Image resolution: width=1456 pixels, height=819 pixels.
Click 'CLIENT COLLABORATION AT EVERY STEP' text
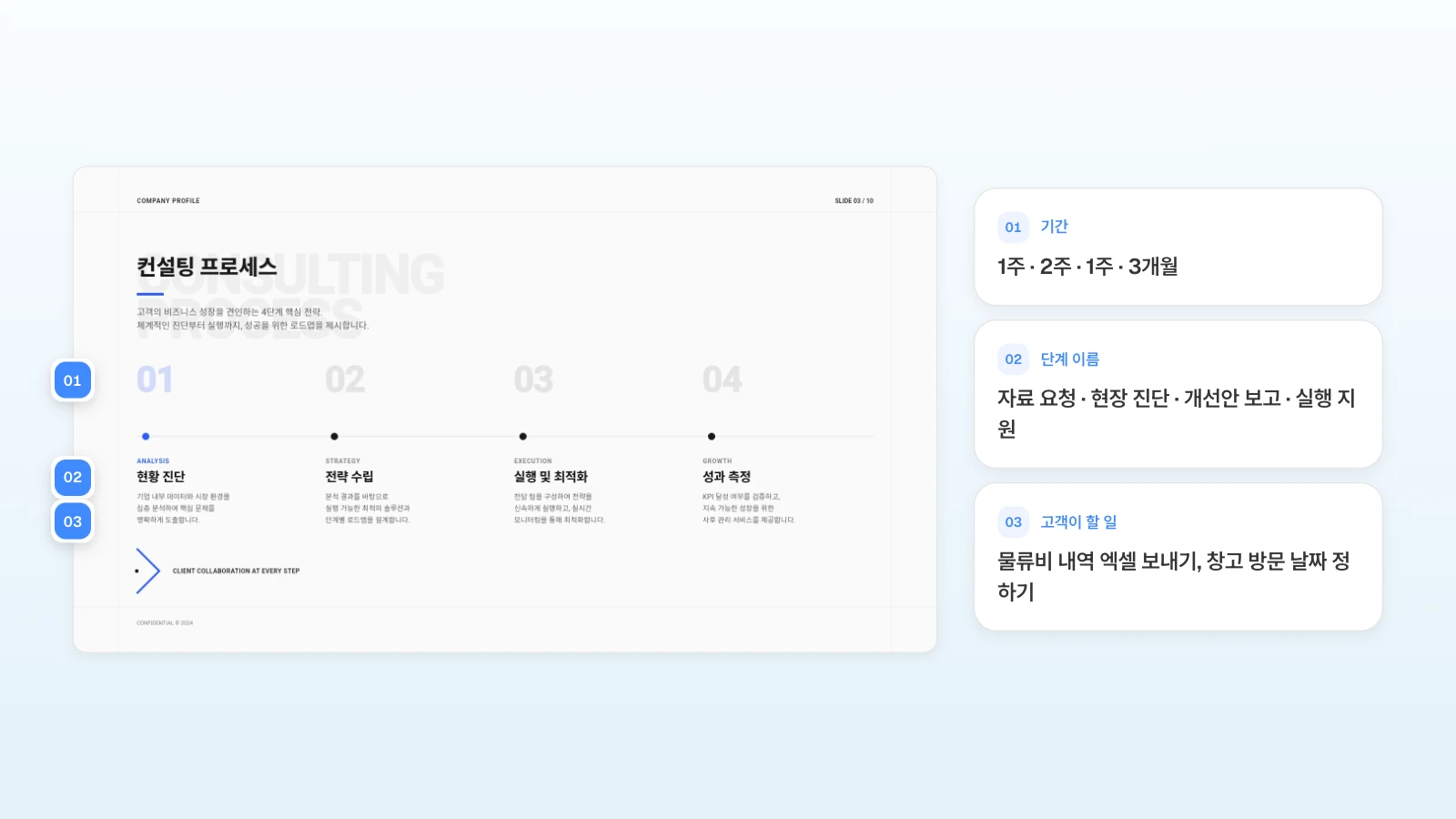[236, 571]
